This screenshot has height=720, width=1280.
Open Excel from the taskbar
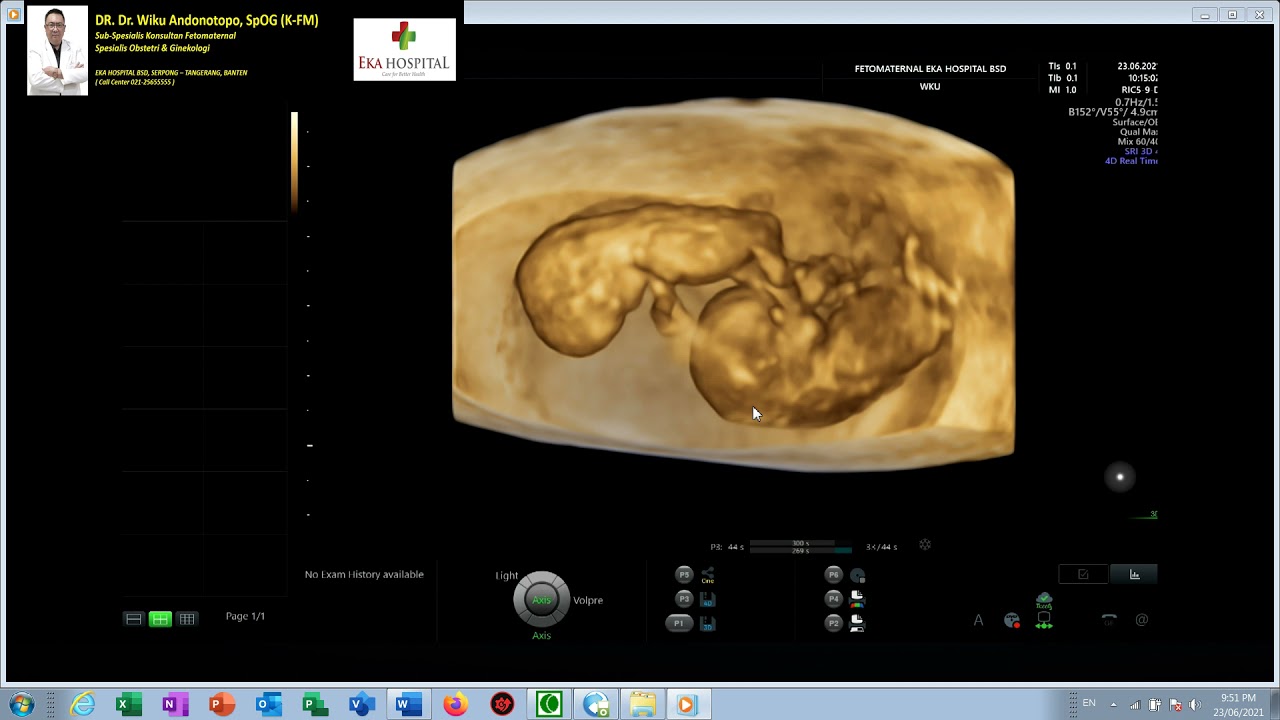coord(128,705)
